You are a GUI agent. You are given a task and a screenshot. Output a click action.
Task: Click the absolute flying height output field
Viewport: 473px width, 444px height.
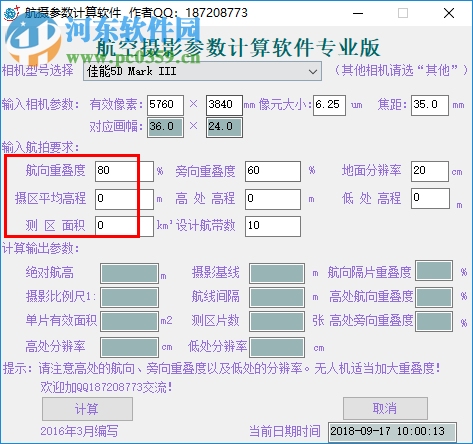[129, 273]
